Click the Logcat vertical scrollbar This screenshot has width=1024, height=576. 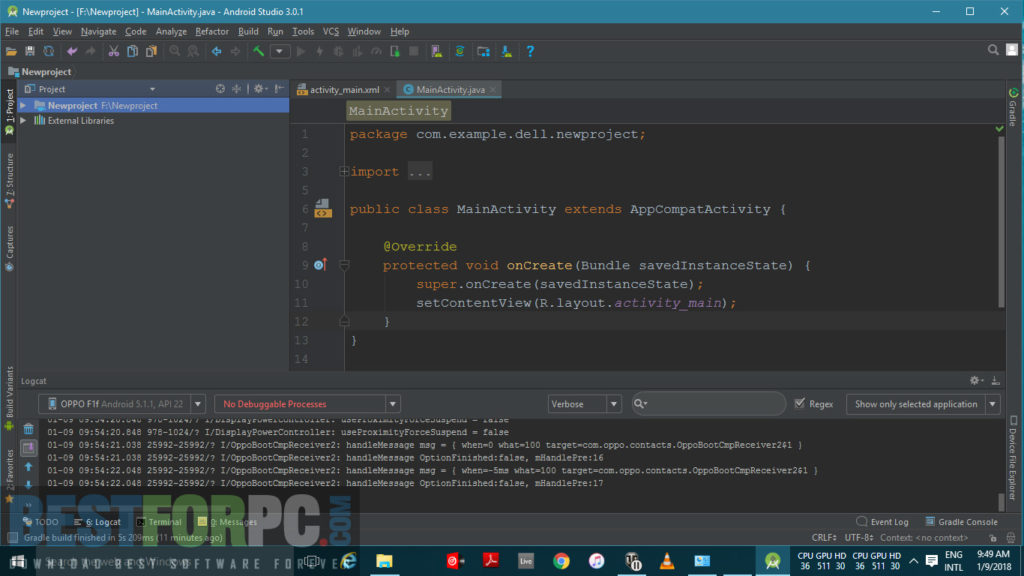pos(1001,502)
